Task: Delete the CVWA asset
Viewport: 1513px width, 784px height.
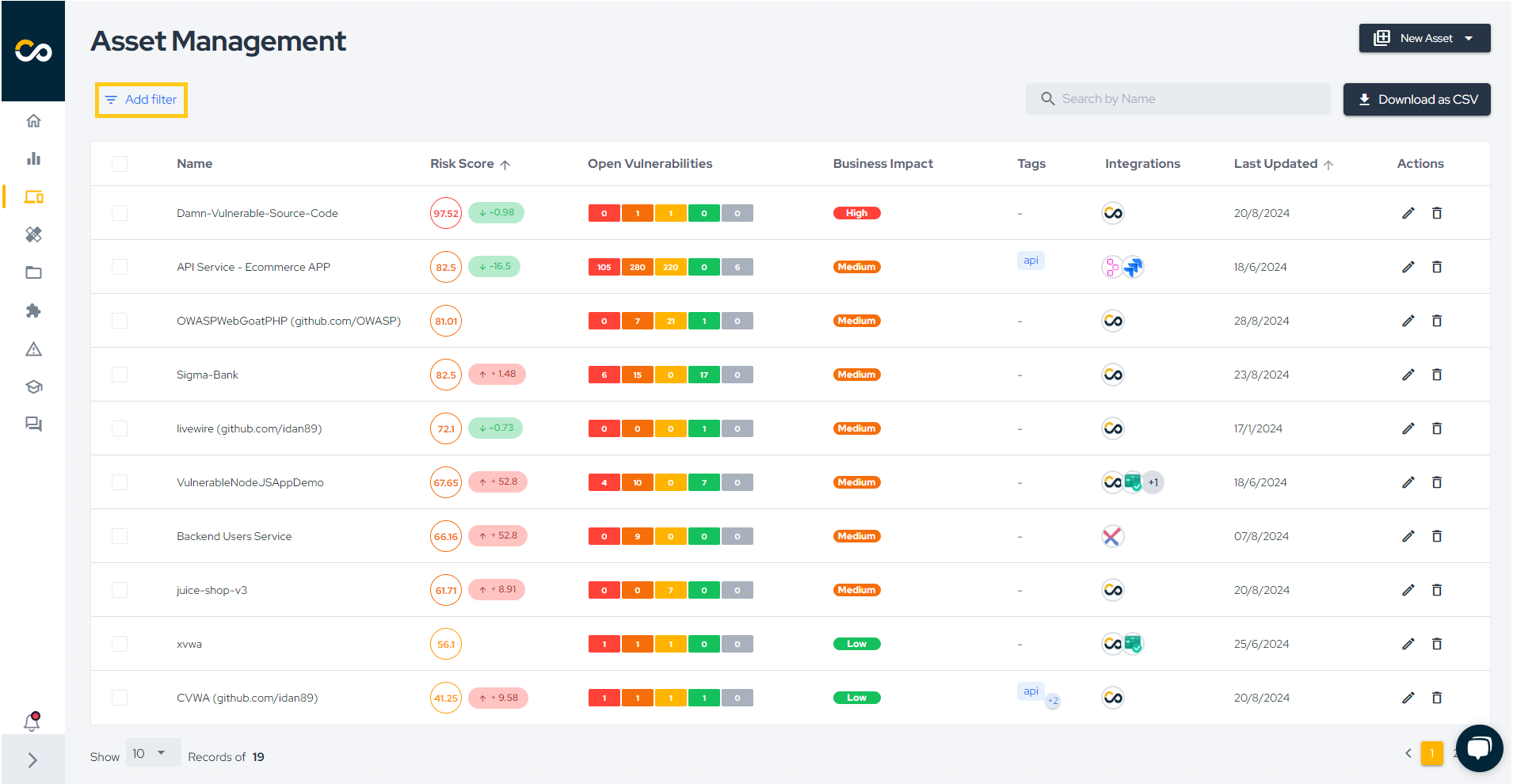Action: [1437, 698]
